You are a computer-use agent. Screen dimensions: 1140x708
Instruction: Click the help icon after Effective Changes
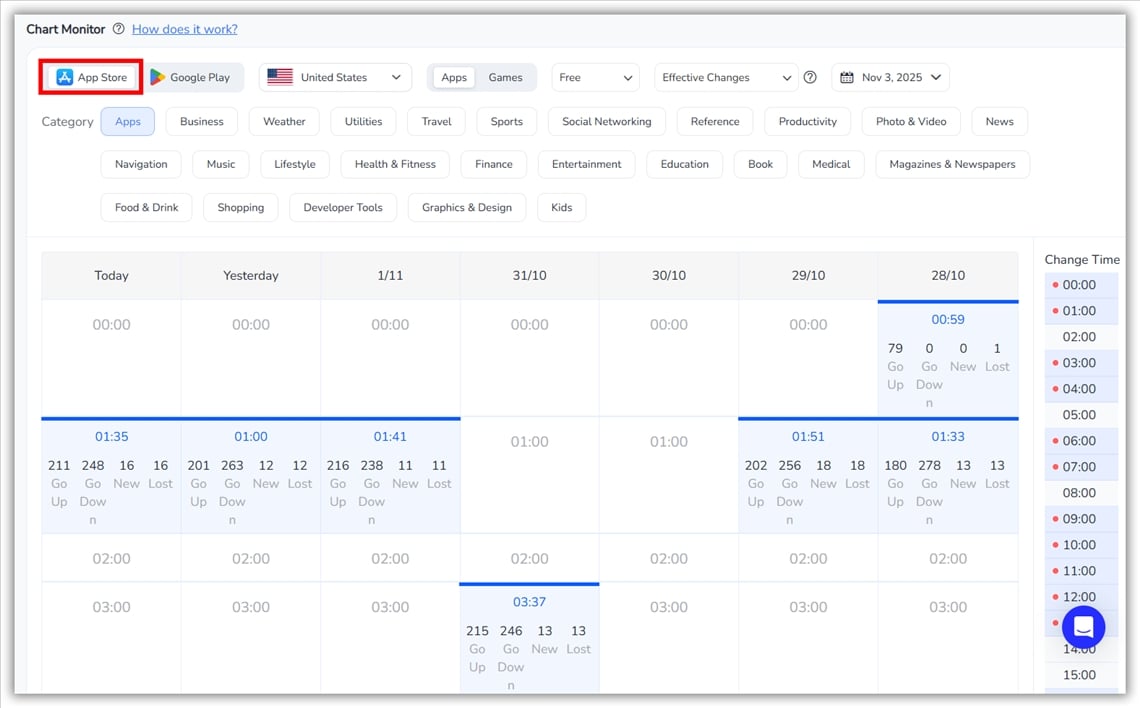coord(810,77)
